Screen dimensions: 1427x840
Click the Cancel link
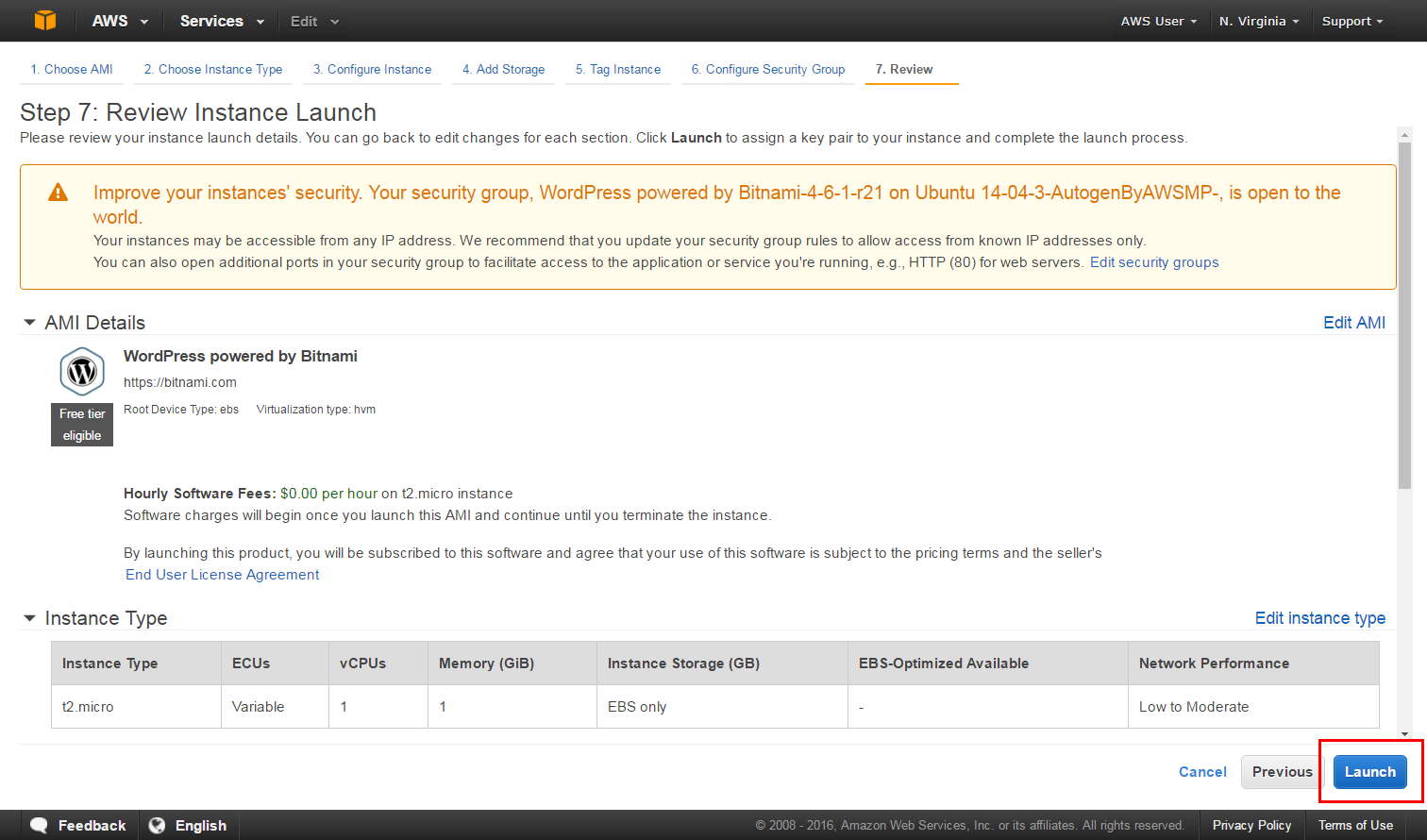tap(1202, 772)
